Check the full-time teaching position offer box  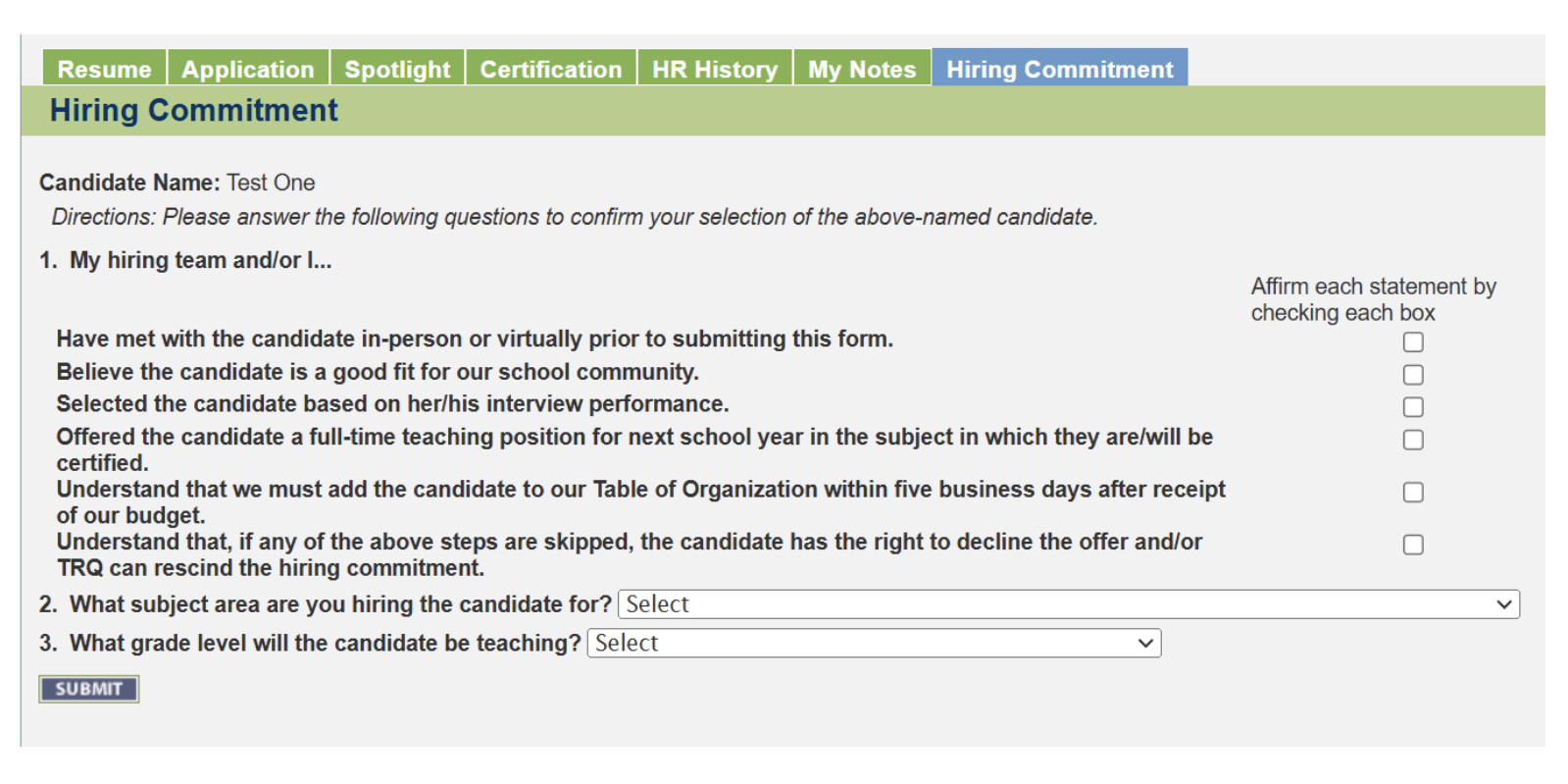pyautogui.click(x=1412, y=440)
